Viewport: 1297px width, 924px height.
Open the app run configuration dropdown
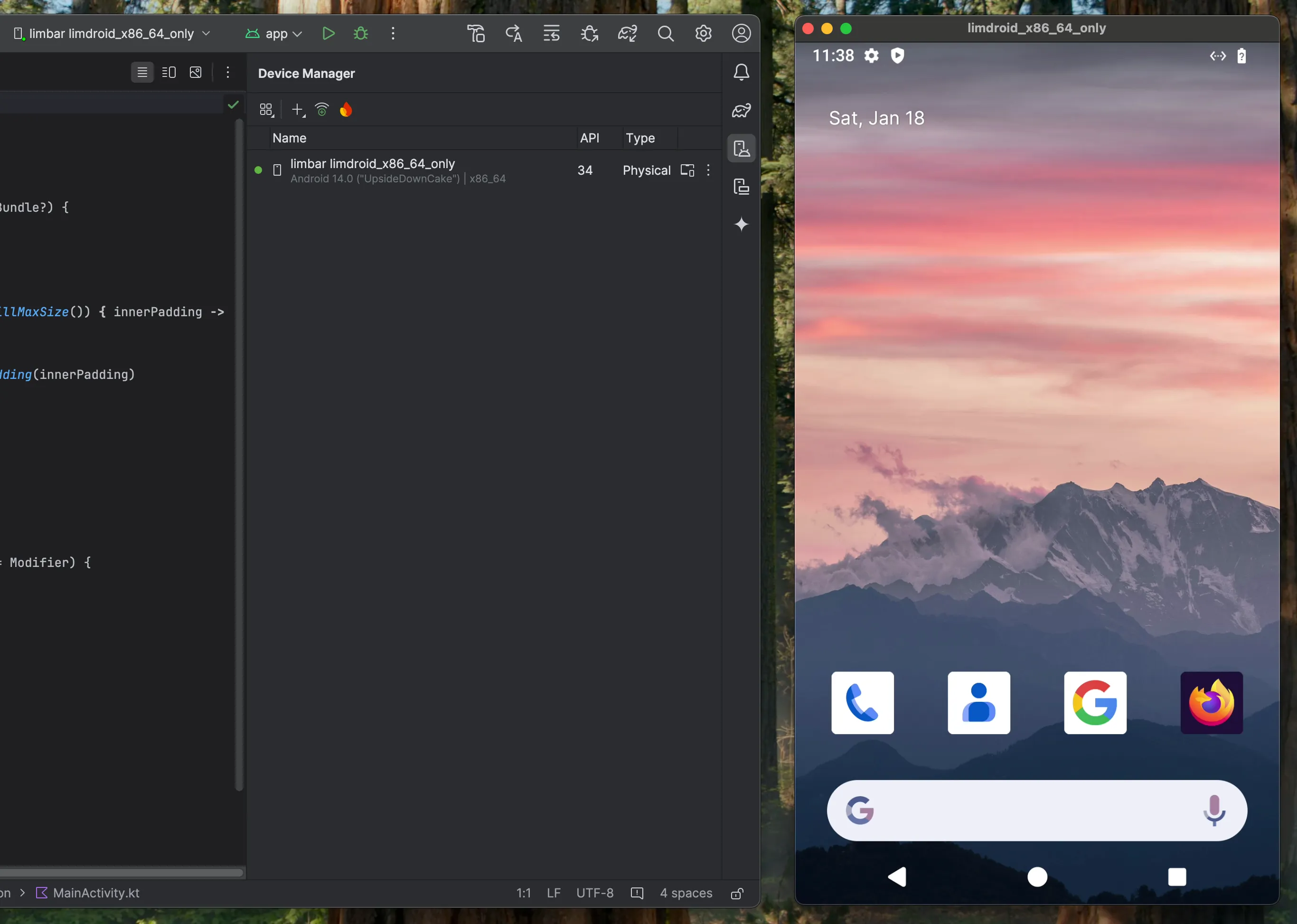pos(273,33)
